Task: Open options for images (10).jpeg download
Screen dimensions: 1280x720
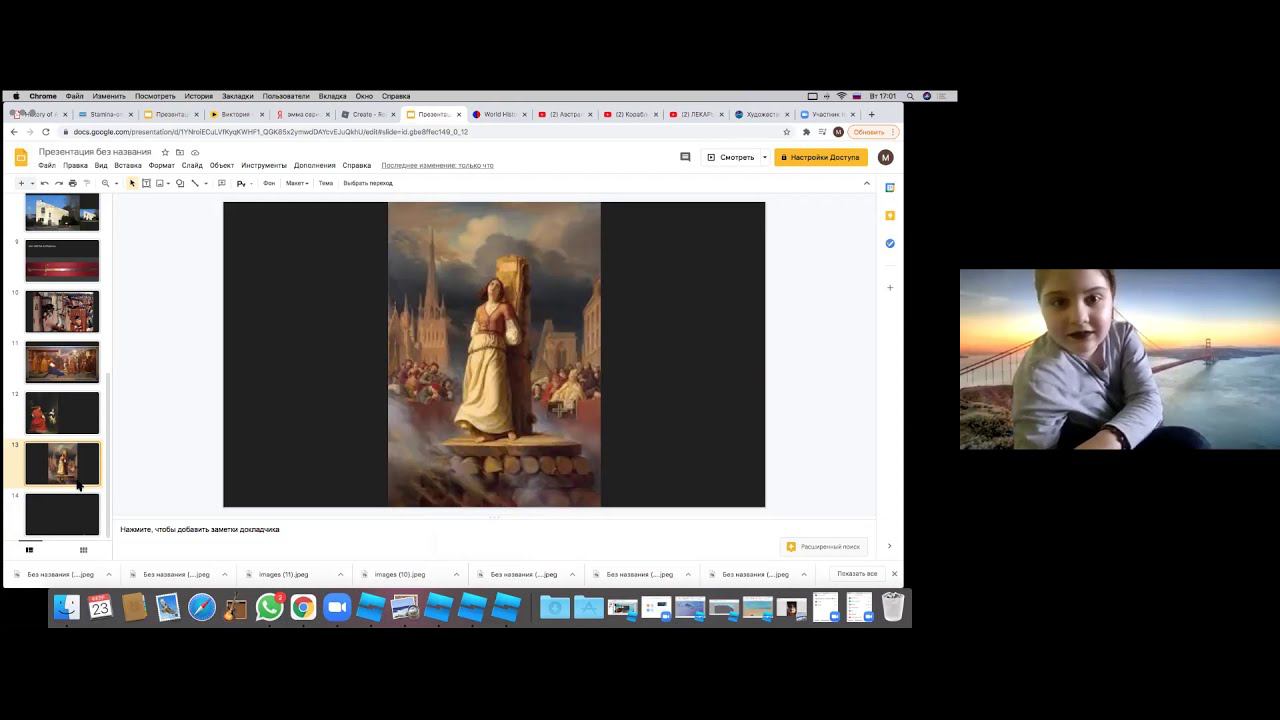Action: [x=456, y=574]
